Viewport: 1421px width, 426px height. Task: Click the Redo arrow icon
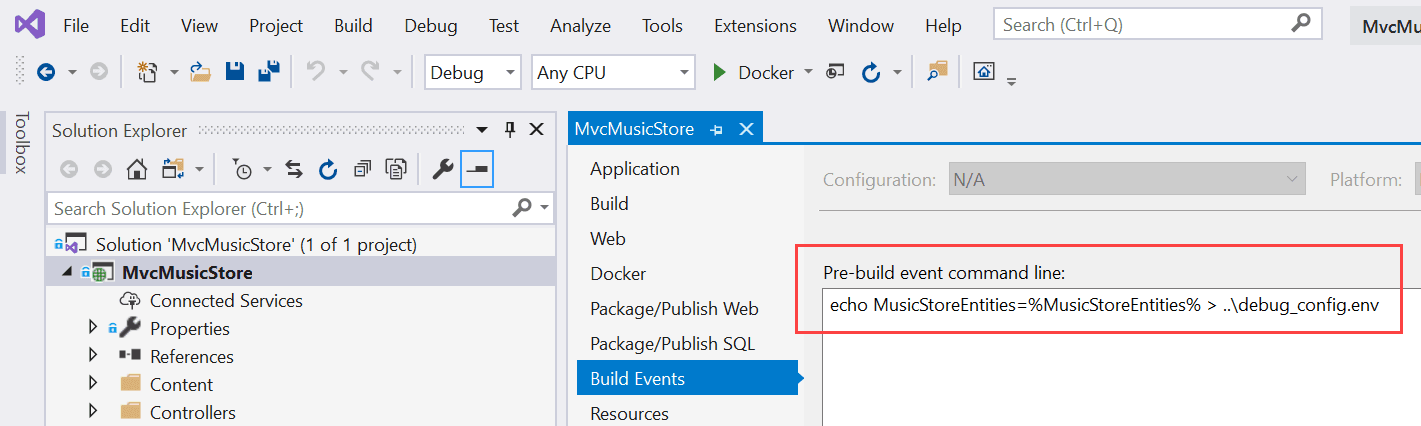pos(370,72)
